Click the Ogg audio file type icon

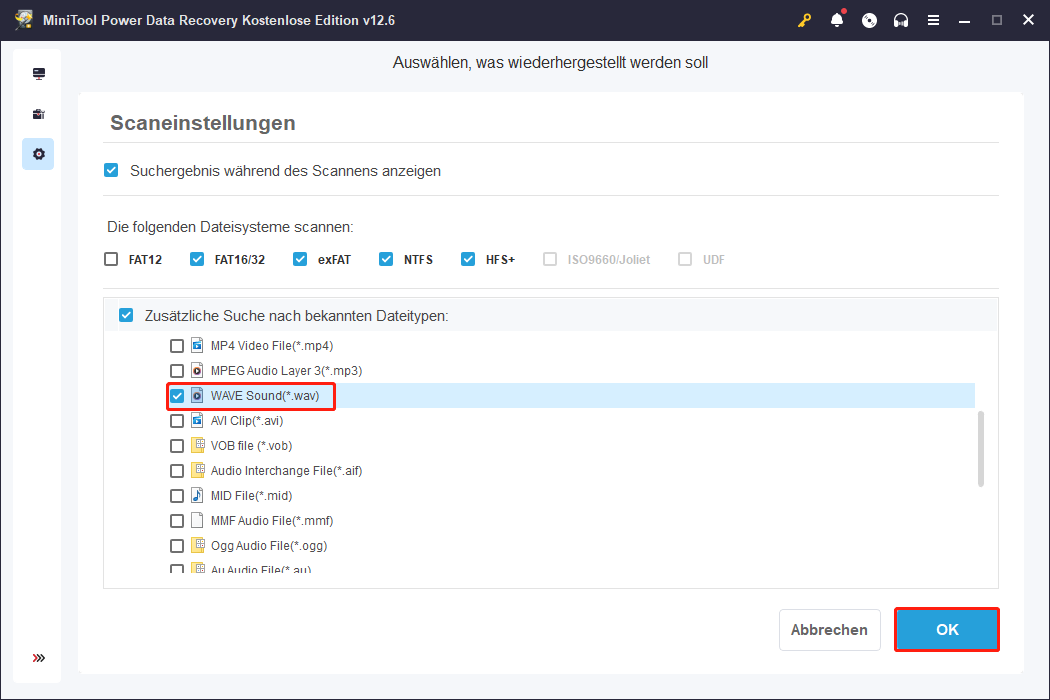point(198,545)
